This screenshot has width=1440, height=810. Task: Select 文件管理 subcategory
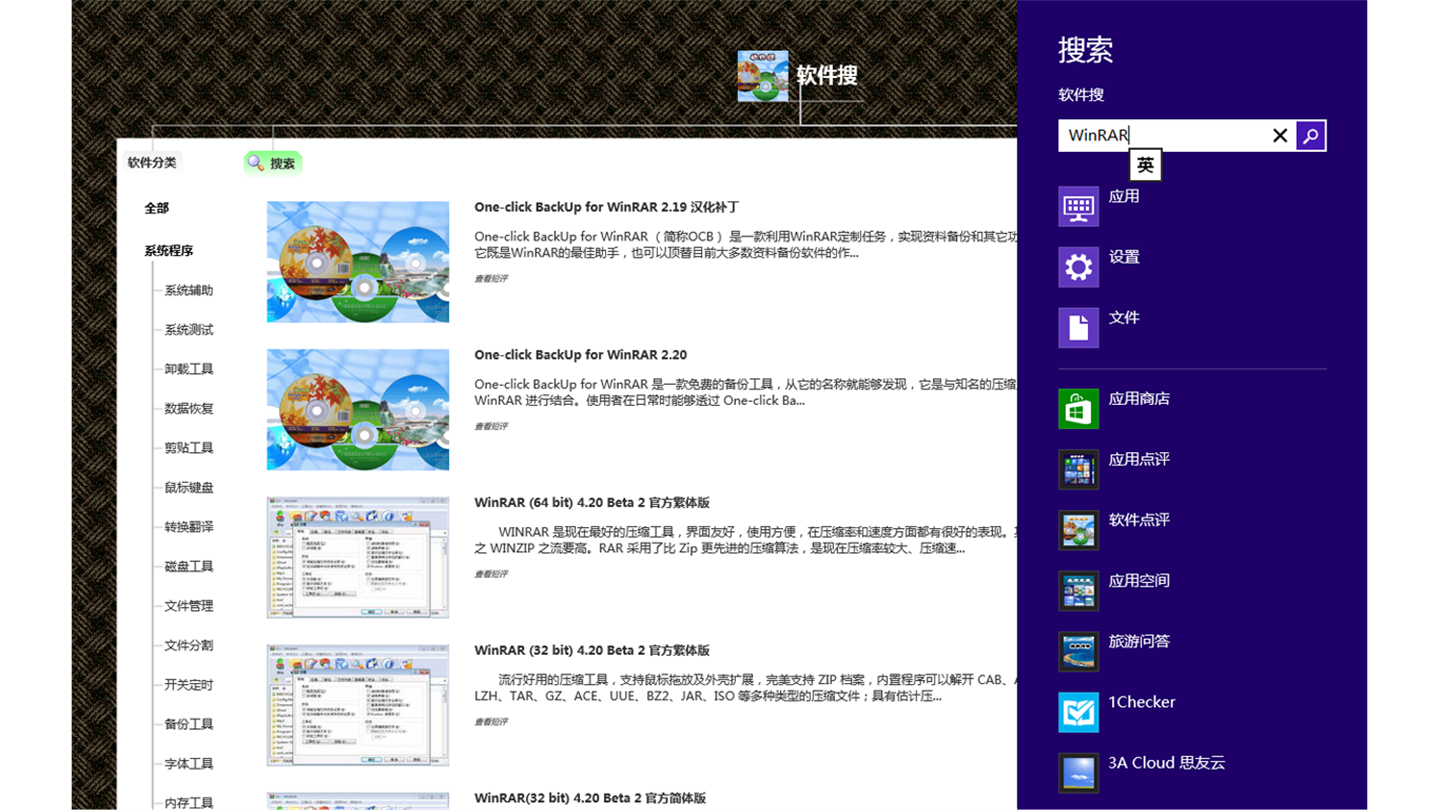(x=189, y=606)
